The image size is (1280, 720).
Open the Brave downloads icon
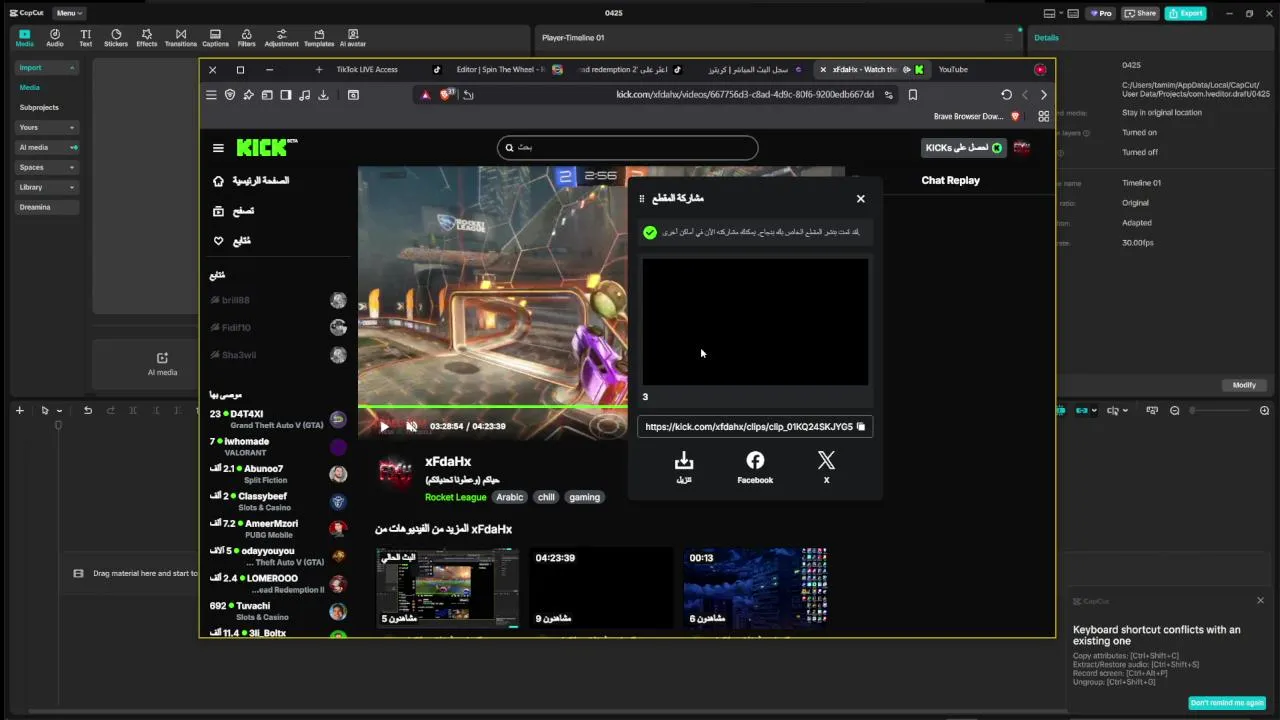323,95
